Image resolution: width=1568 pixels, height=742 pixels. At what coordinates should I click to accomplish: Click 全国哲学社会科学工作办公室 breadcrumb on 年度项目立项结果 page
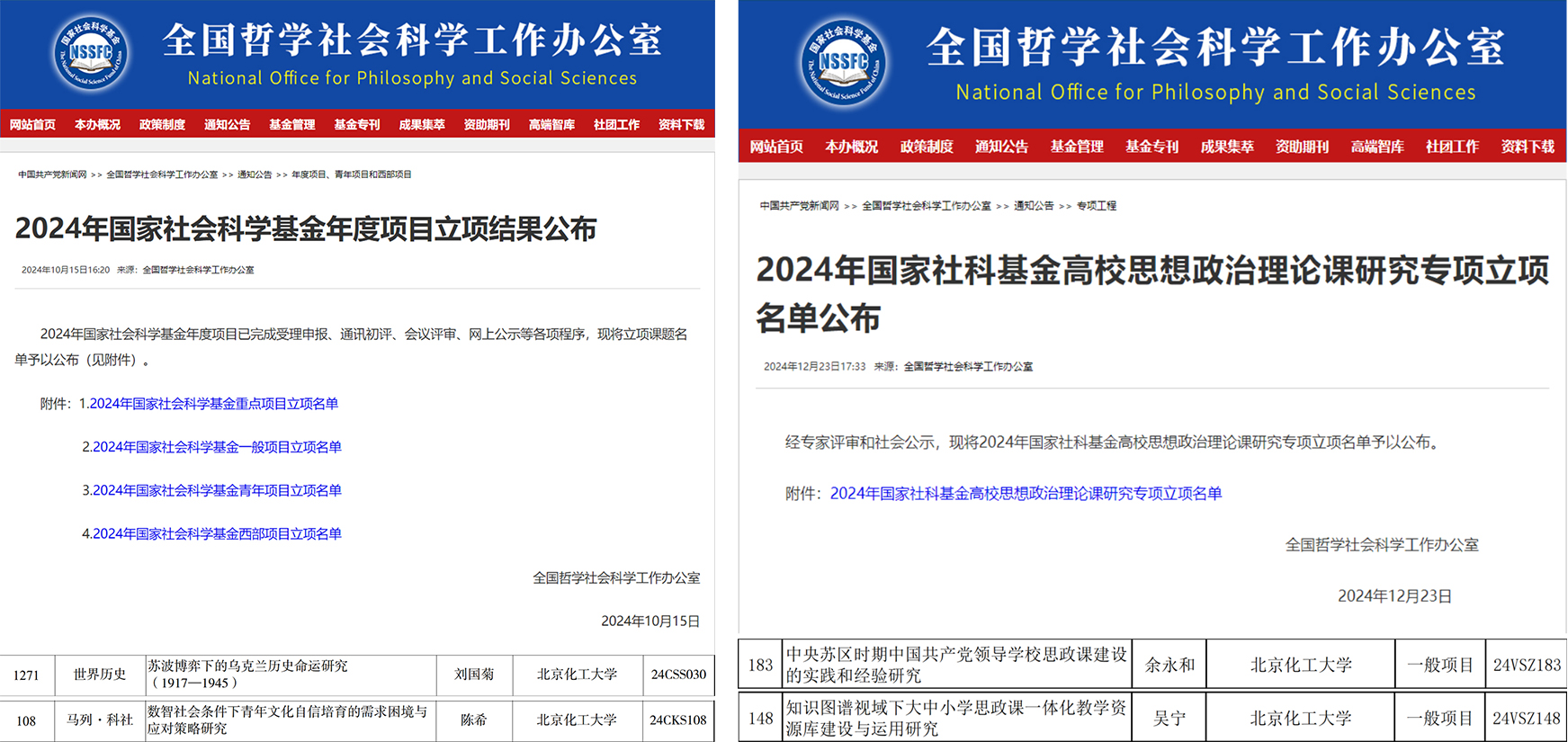(162, 174)
